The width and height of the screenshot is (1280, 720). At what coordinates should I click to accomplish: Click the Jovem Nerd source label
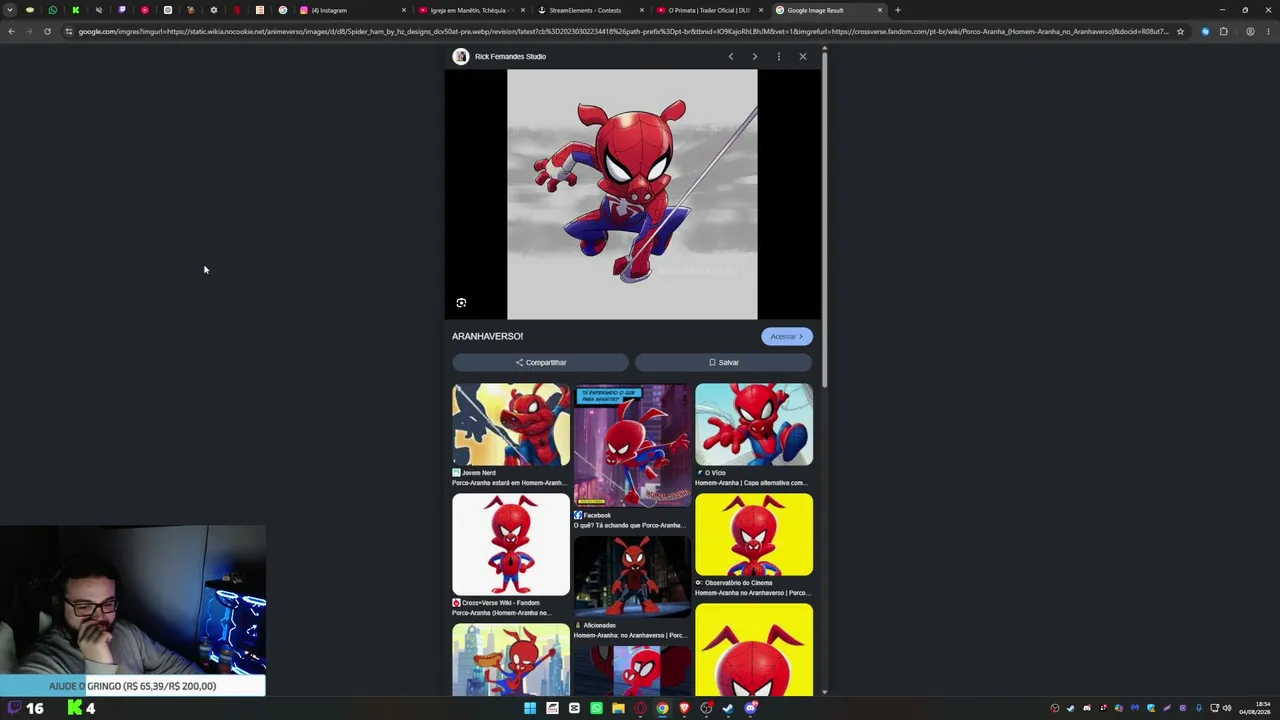click(478, 473)
